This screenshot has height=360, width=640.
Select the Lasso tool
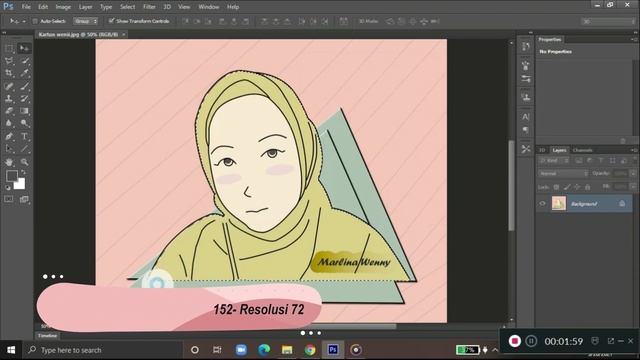point(9,61)
